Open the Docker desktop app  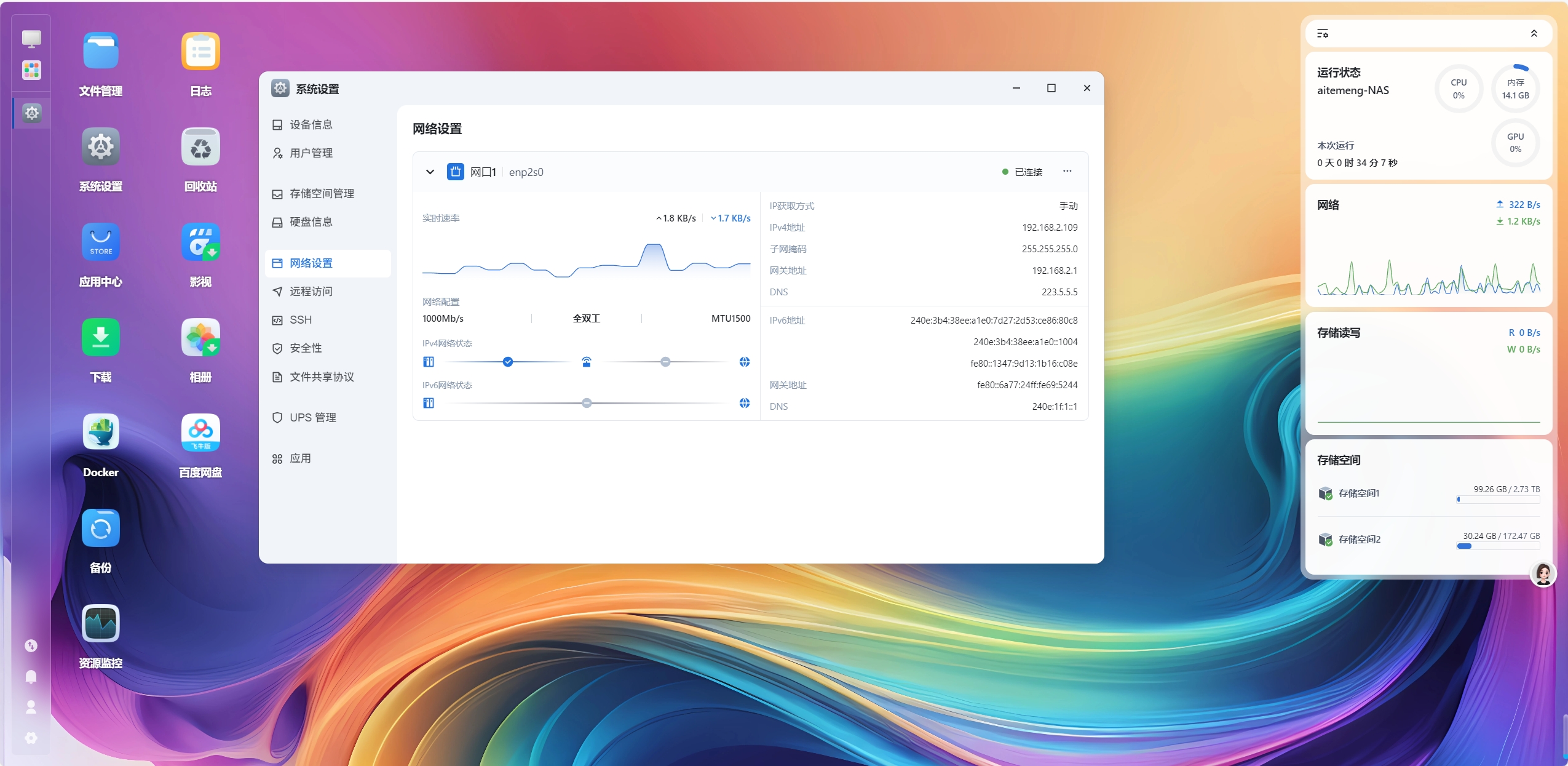pyautogui.click(x=101, y=433)
